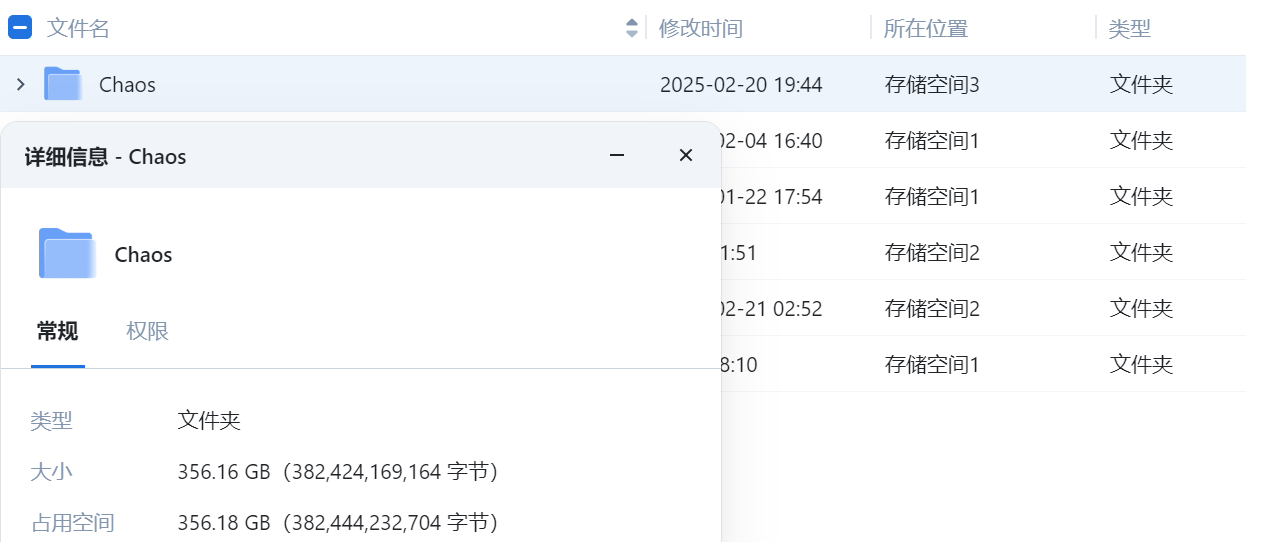Click the dialog title 详细信息 - Chaos
1264x542 pixels.
click(x=105, y=156)
